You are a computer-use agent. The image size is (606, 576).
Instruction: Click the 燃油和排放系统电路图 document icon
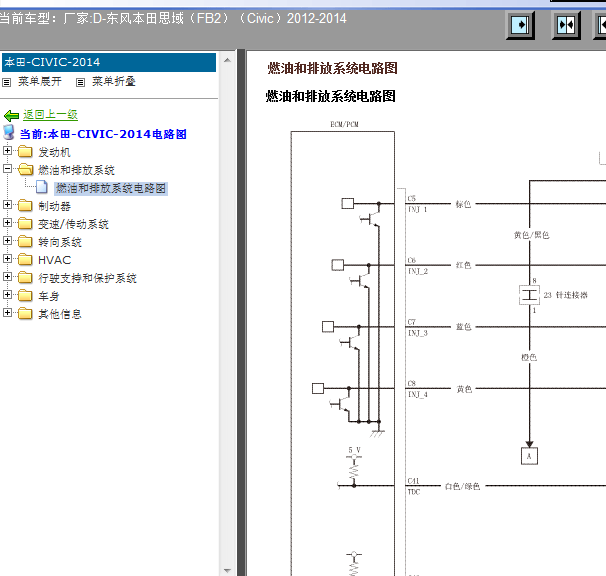[x=42, y=187]
